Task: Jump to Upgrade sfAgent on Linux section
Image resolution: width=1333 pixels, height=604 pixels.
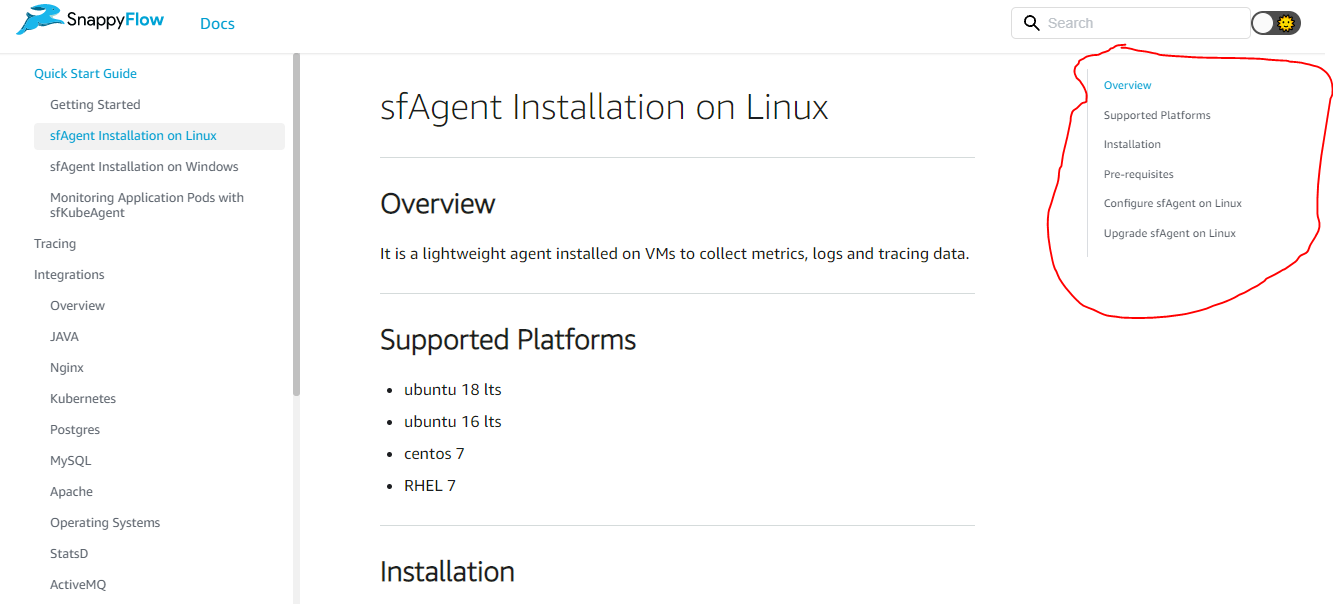Action: (1169, 234)
